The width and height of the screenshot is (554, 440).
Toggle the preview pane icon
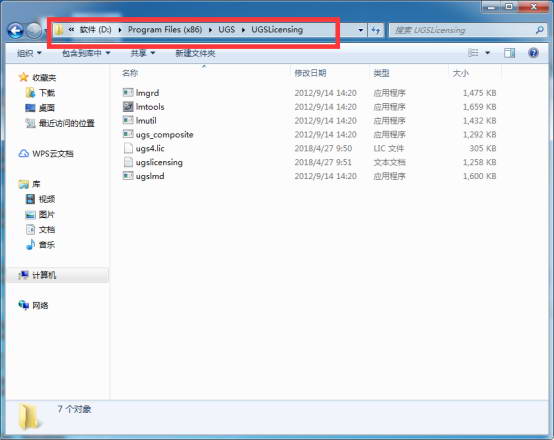pos(509,53)
